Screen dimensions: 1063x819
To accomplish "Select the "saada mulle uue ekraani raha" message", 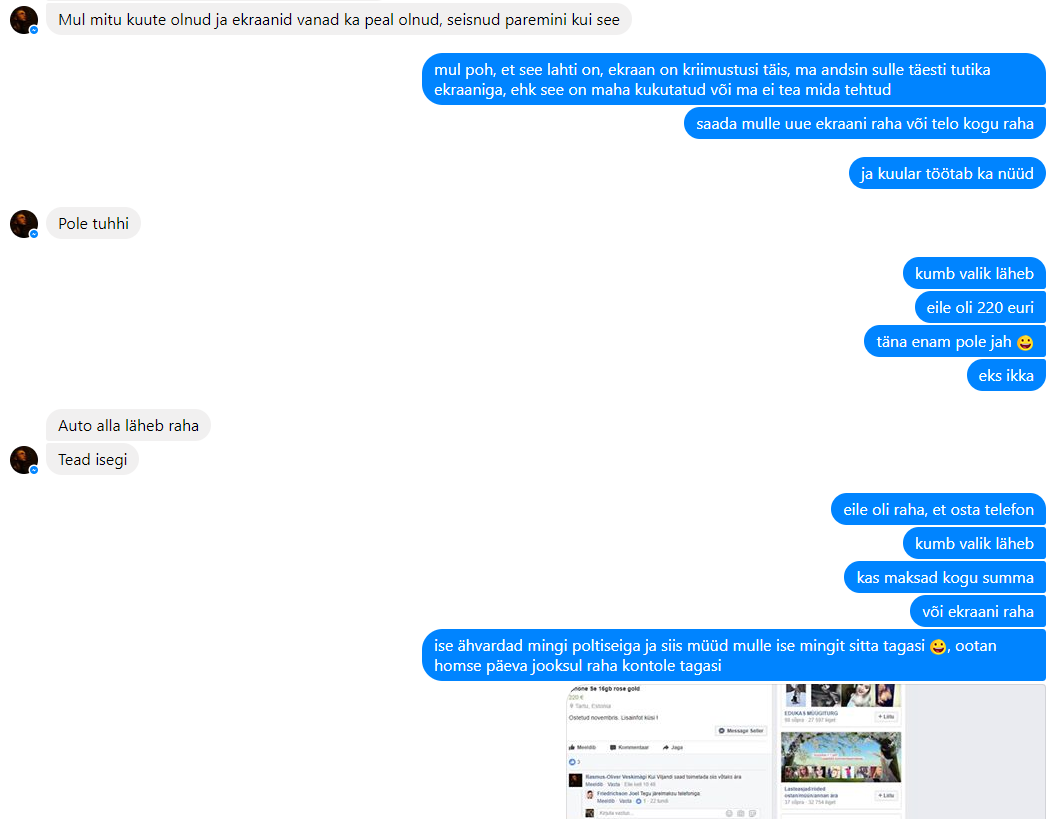I will tap(864, 123).
